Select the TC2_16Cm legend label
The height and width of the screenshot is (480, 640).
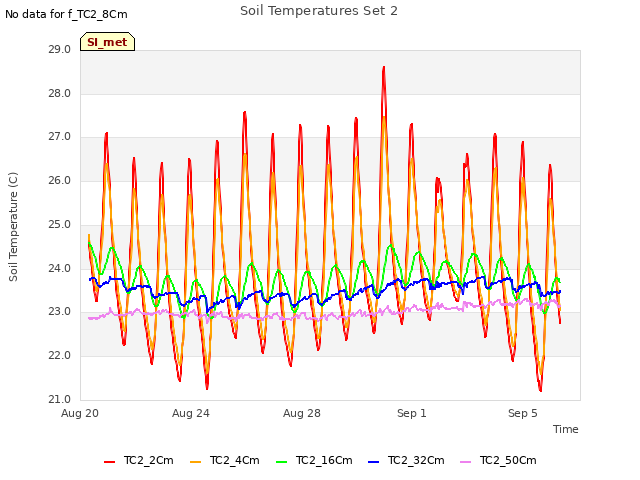click(x=324, y=460)
